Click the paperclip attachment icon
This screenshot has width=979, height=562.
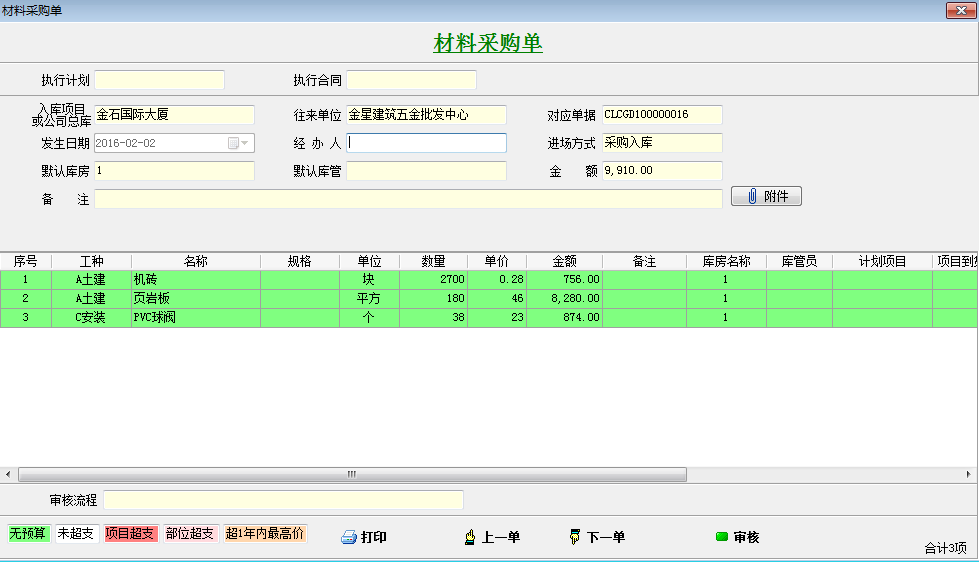pyautogui.click(x=750, y=197)
